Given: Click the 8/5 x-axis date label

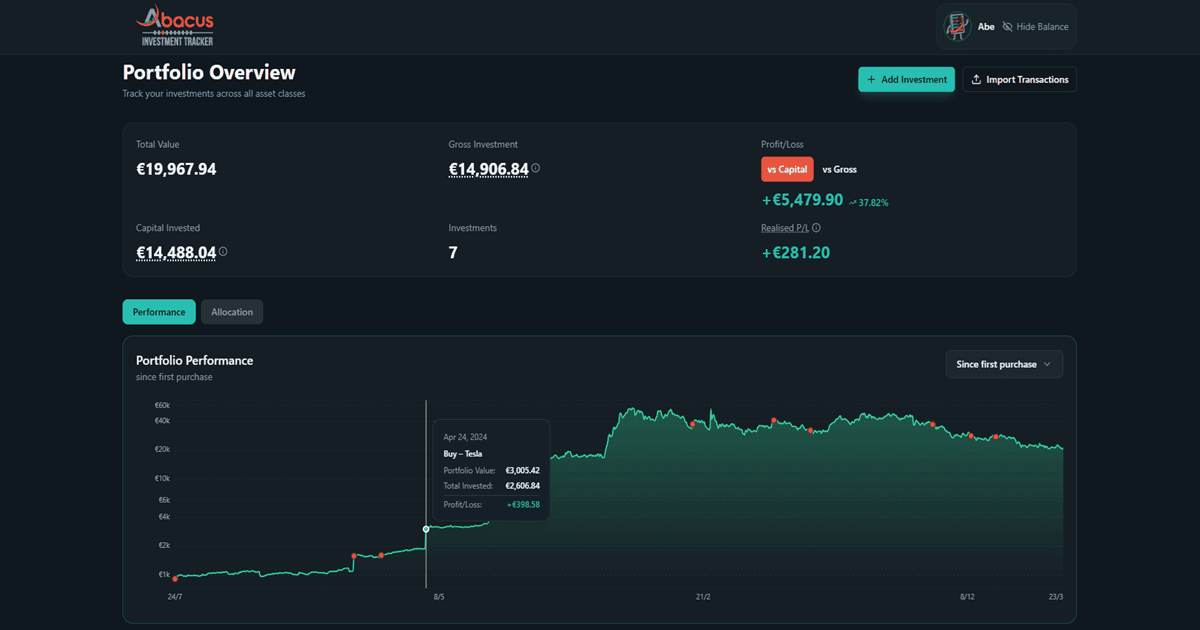Looking at the screenshot, I should coord(438,597).
